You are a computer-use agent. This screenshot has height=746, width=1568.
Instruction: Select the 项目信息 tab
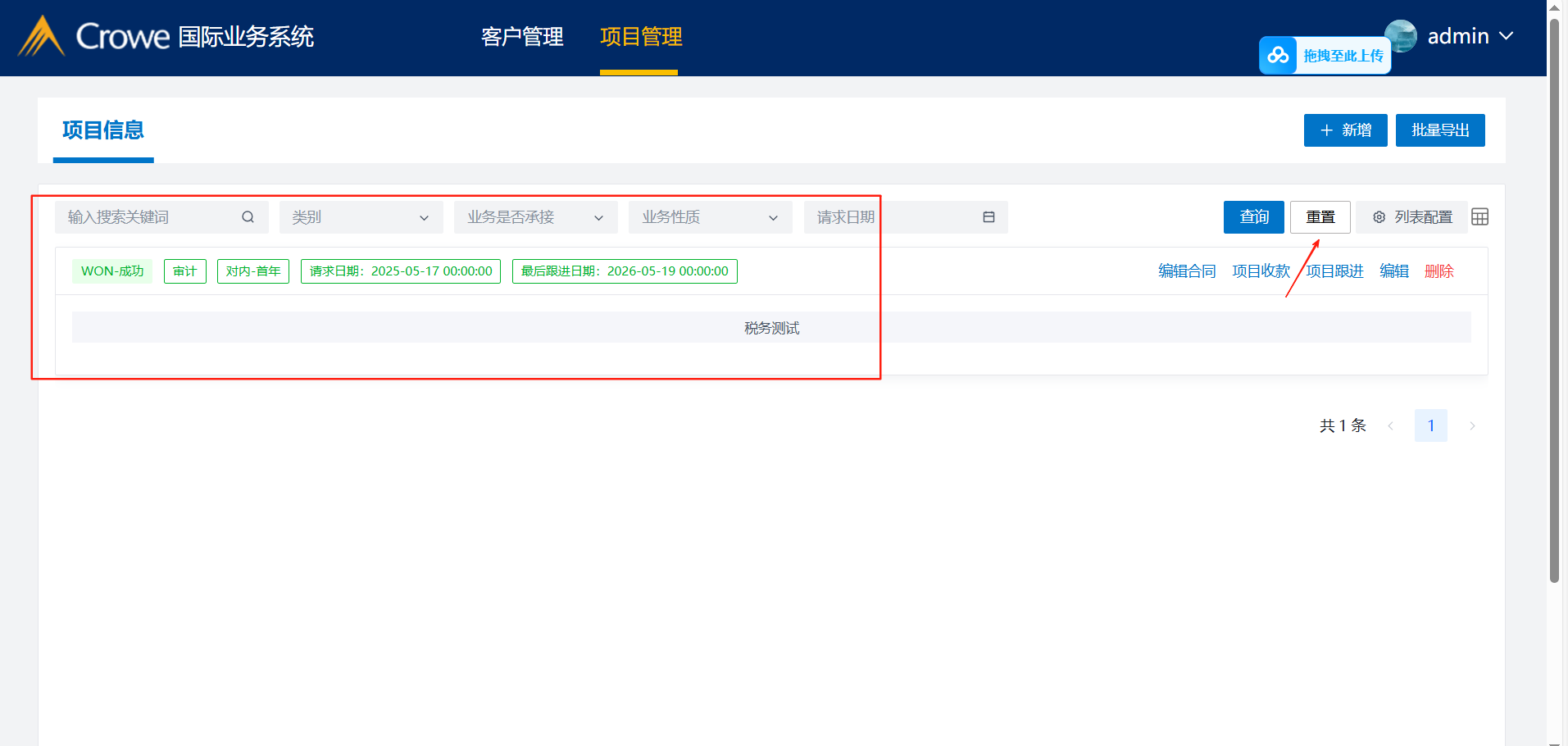[103, 130]
